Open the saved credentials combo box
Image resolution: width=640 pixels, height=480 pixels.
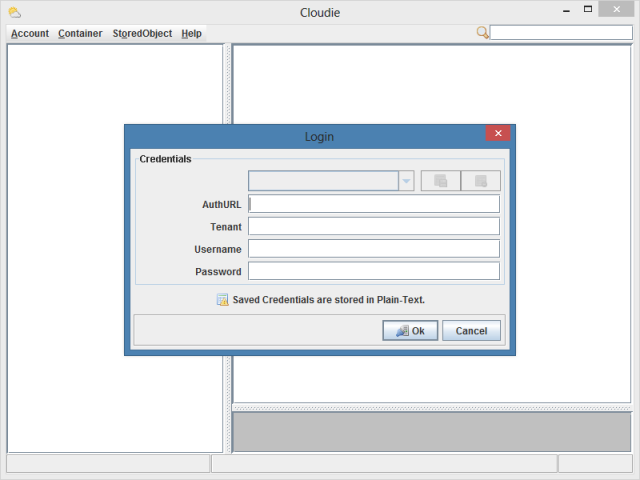(331, 181)
